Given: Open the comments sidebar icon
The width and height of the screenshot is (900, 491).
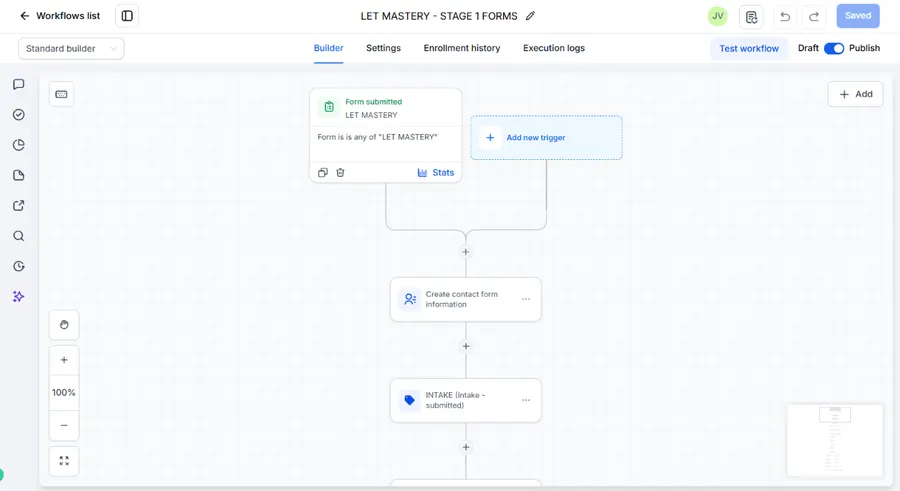Looking at the screenshot, I should pyautogui.click(x=18, y=84).
